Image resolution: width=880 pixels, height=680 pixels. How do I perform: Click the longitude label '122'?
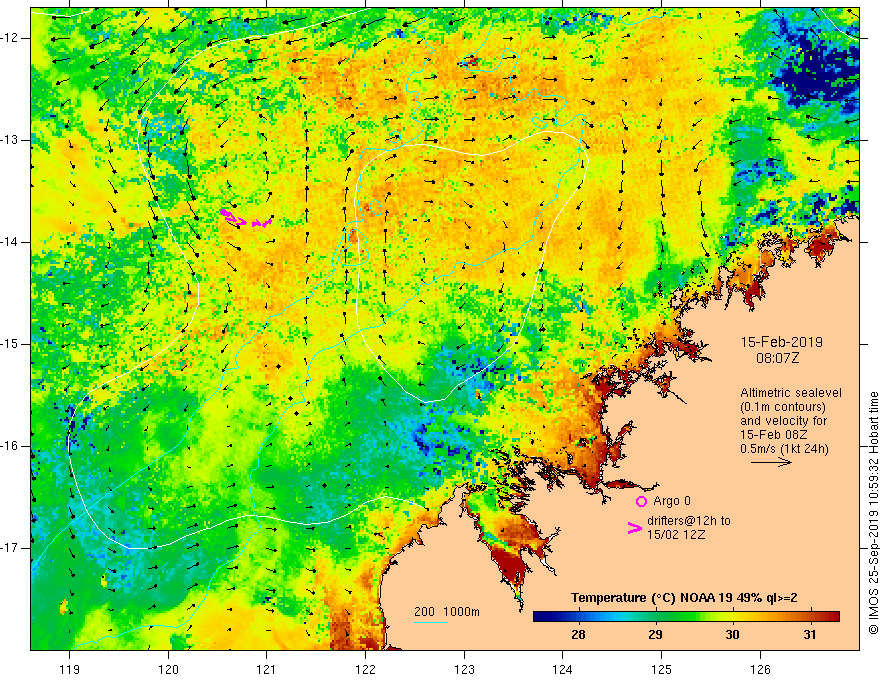365,669
